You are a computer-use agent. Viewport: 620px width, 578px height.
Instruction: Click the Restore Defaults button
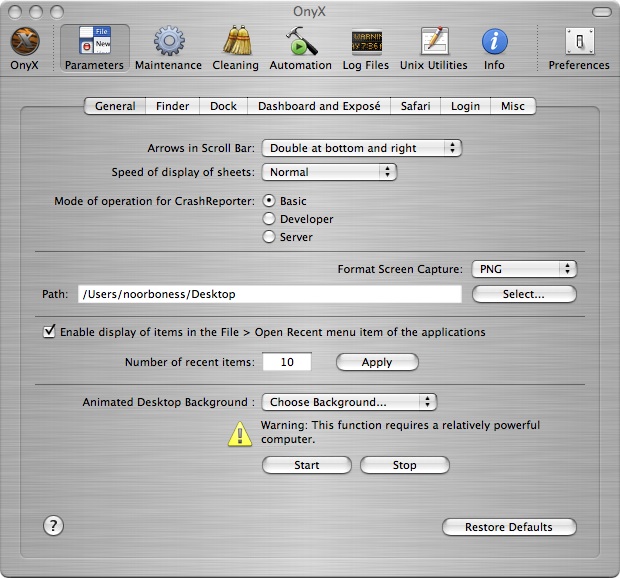click(509, 527)
